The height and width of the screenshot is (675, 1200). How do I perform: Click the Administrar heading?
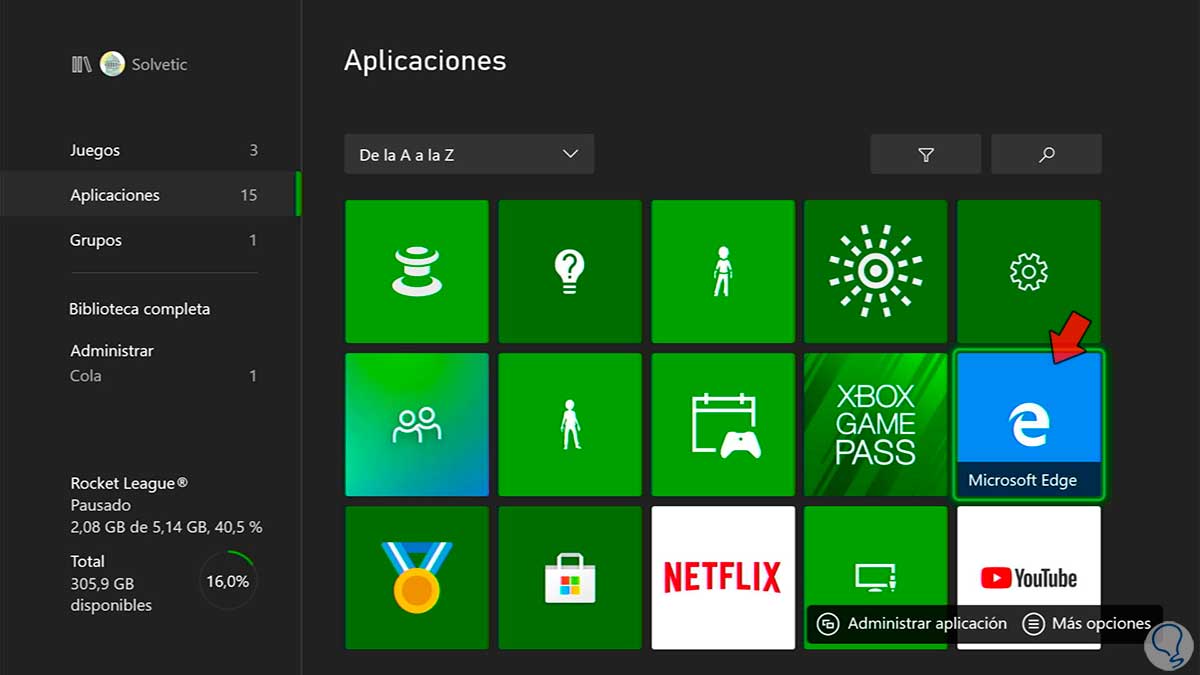tap(112, 351)
